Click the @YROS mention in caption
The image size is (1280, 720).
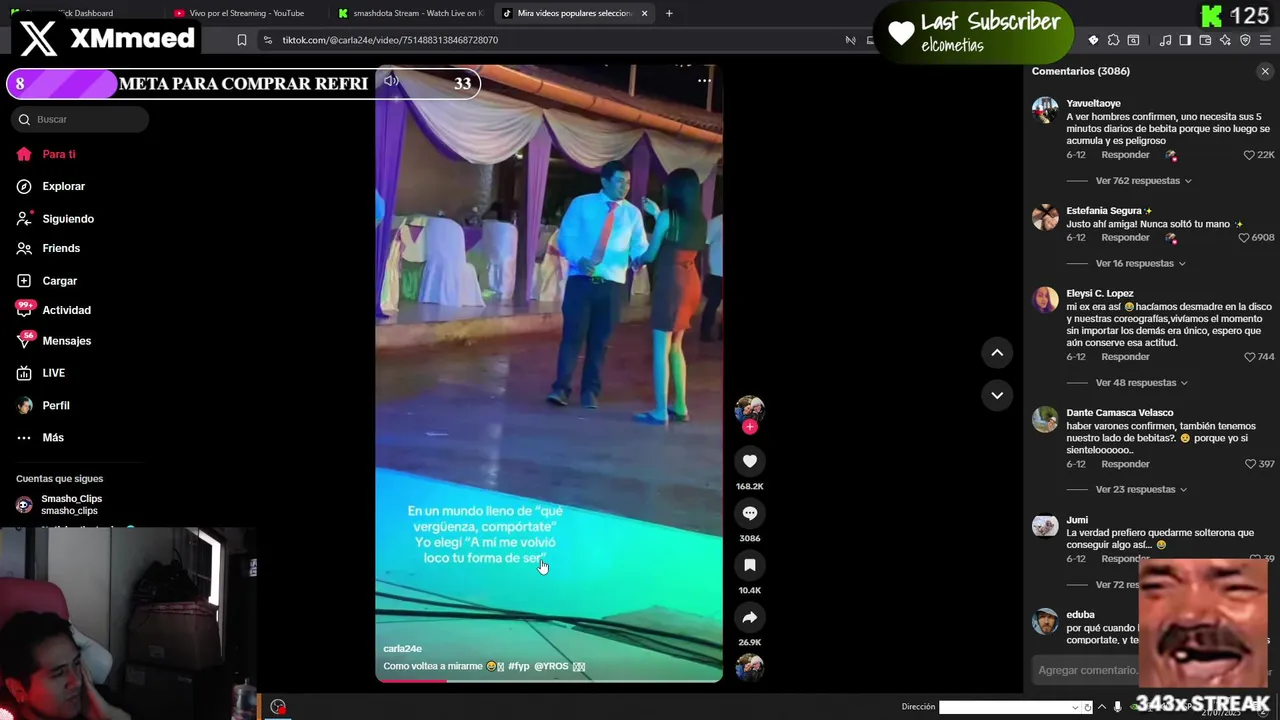pos(551,666)
